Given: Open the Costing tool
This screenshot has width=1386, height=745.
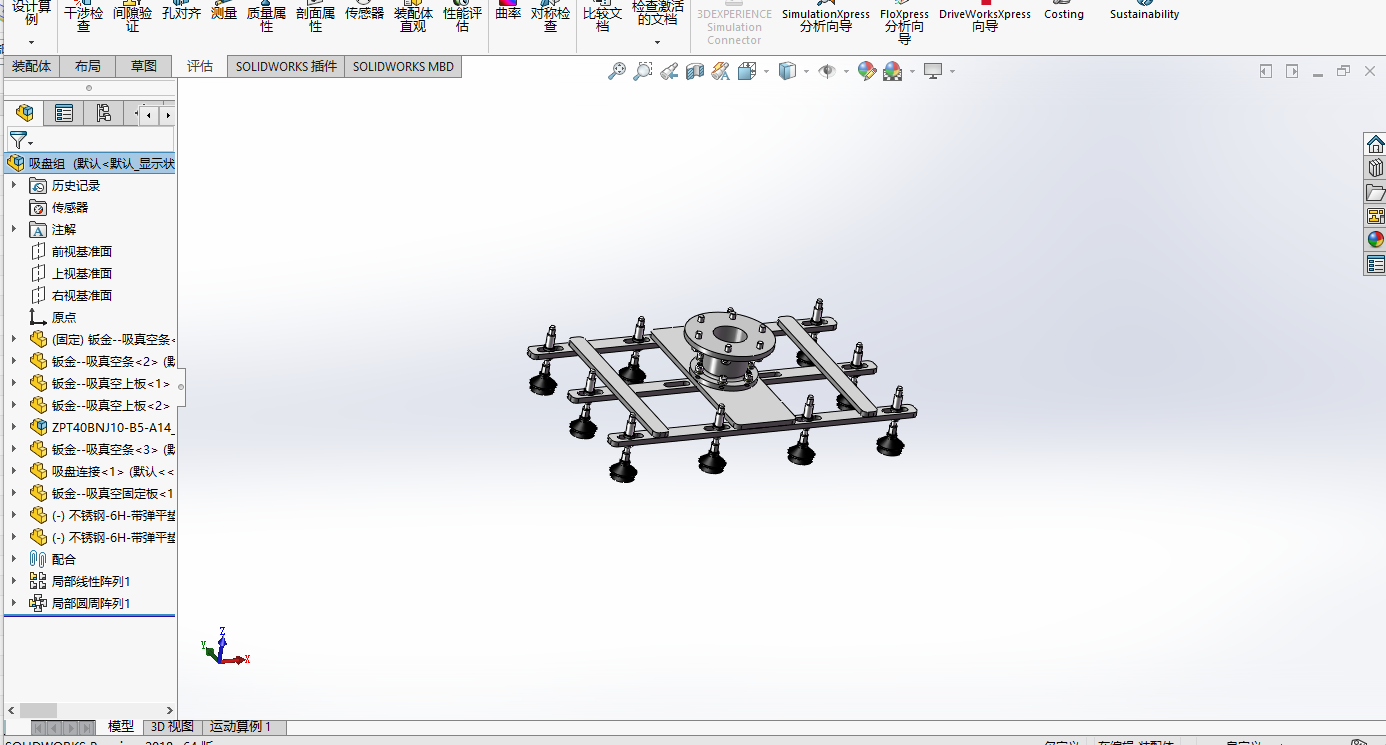Looking at the screenshot, I should tap(1064, 13).
